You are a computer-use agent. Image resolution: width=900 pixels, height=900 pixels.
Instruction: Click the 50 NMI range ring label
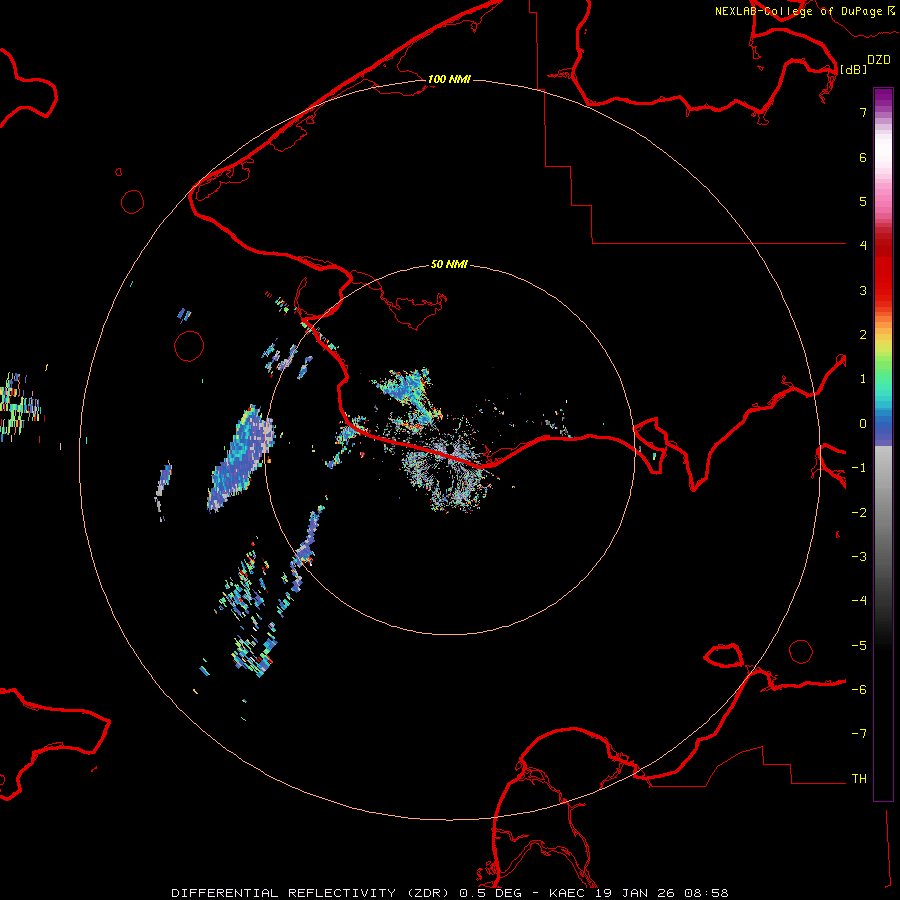[449, 264]
